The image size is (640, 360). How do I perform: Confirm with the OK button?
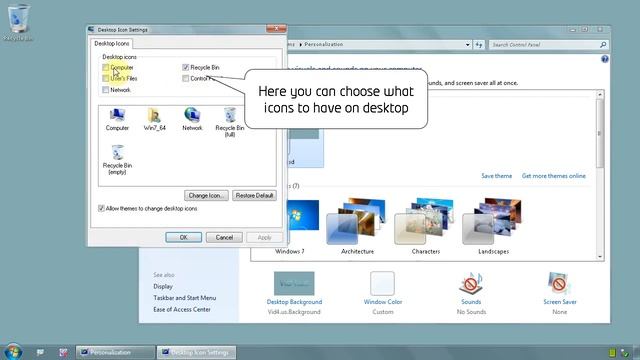click(184, 237)
